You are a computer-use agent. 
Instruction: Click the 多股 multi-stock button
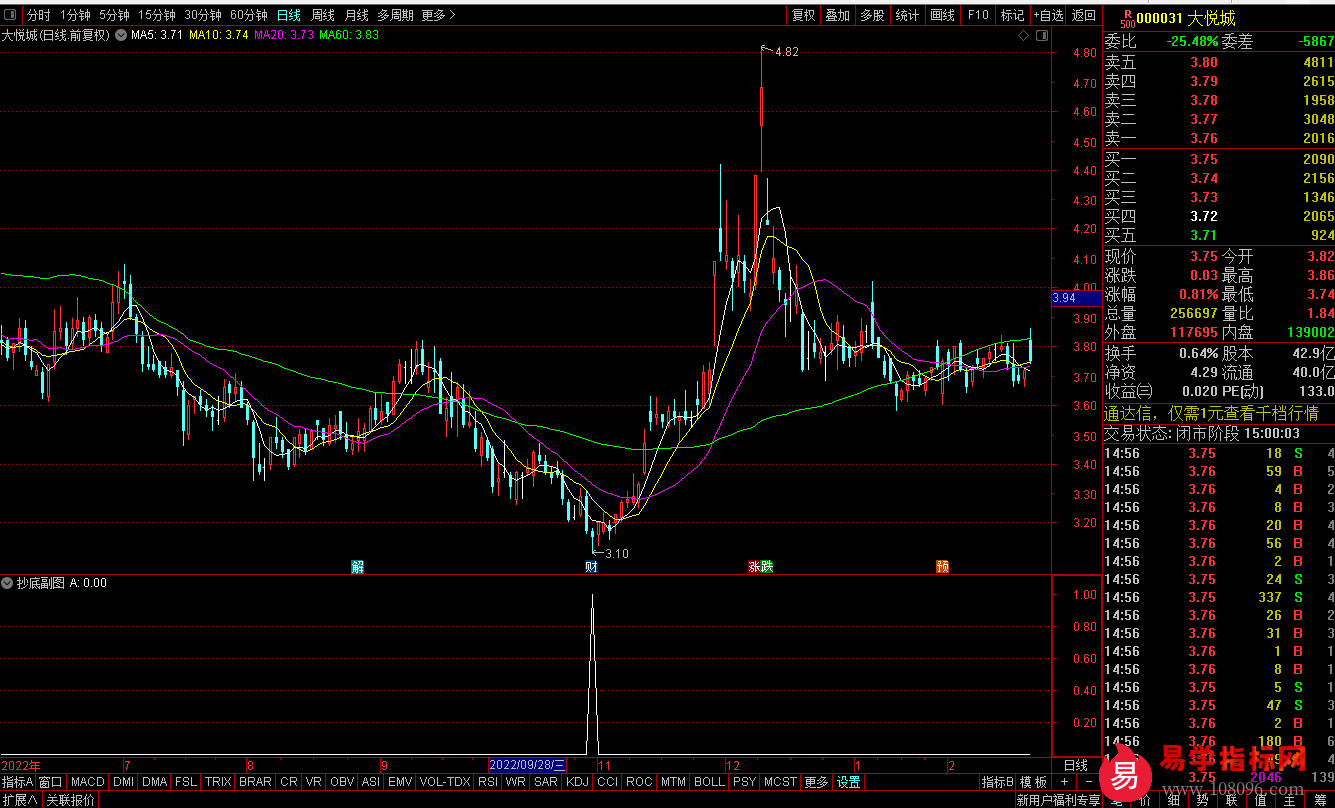[x=872, y=15]
